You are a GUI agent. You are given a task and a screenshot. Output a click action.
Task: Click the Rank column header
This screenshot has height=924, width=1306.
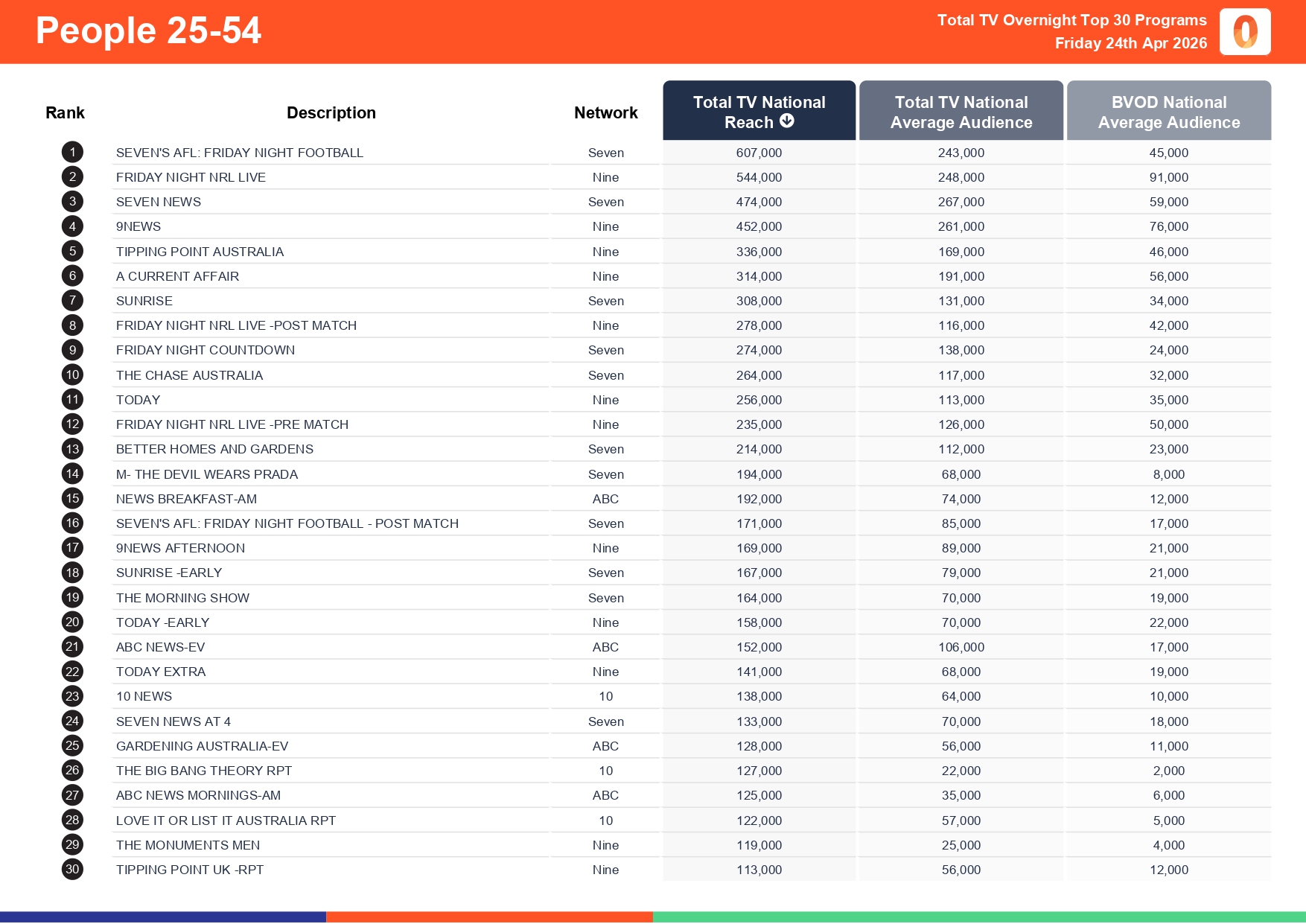[65, 112]
